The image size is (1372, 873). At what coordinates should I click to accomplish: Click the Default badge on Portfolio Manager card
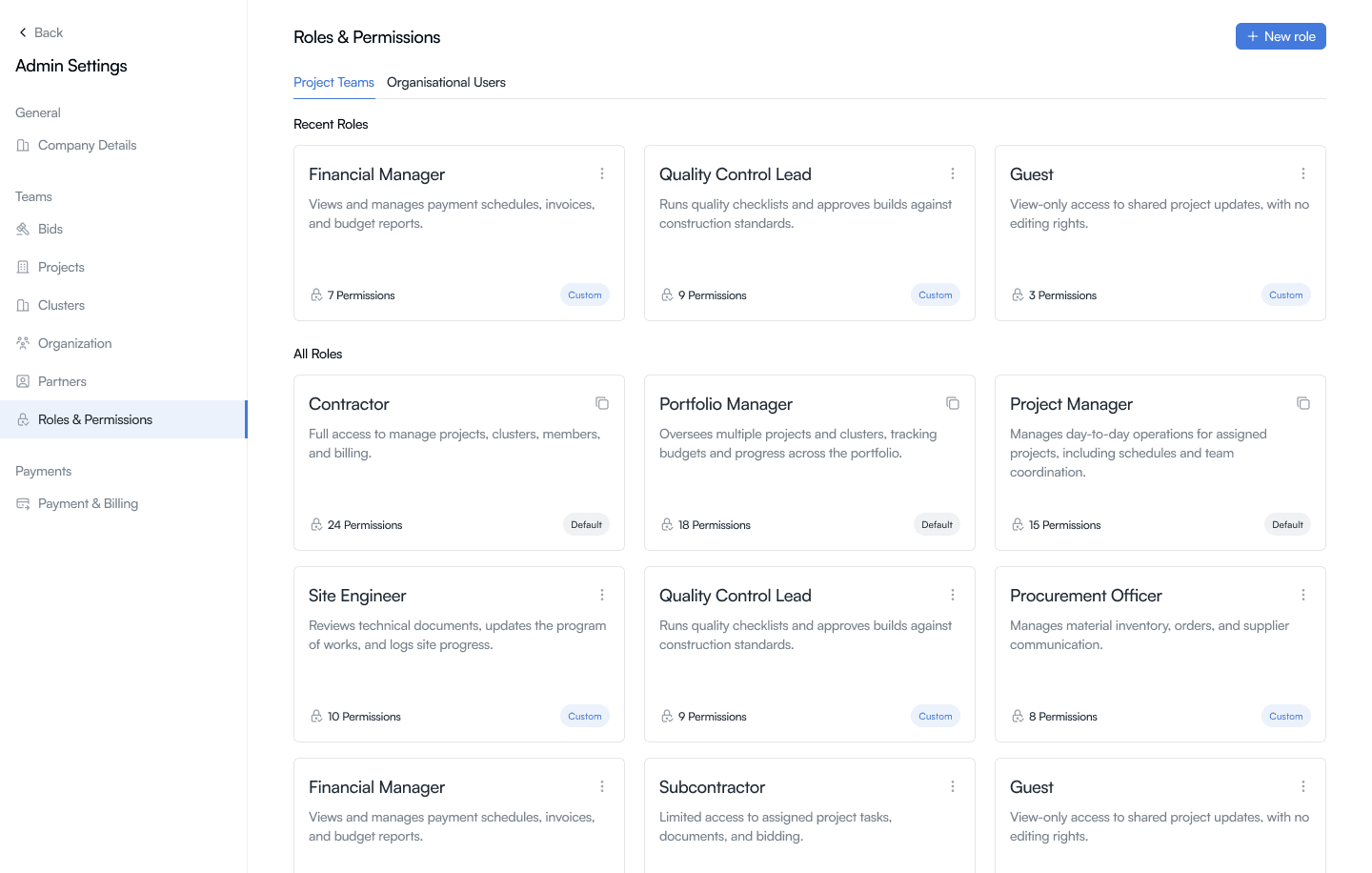click(937, 524)
